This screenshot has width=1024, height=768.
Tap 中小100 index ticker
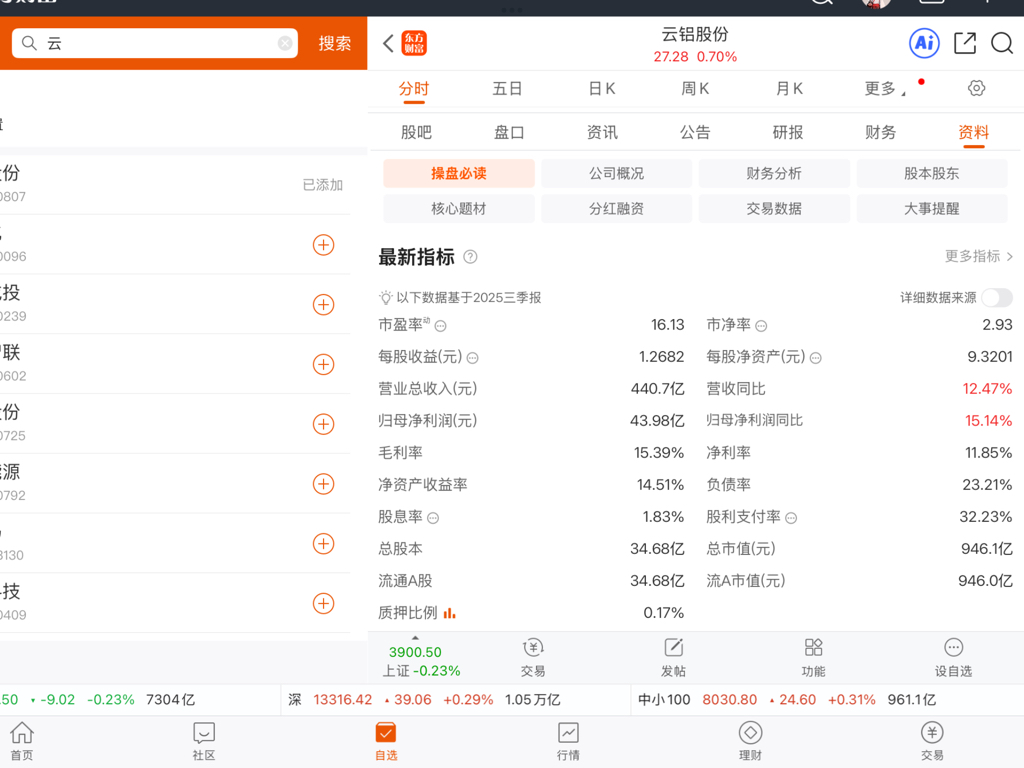click(x=787, y=699)
